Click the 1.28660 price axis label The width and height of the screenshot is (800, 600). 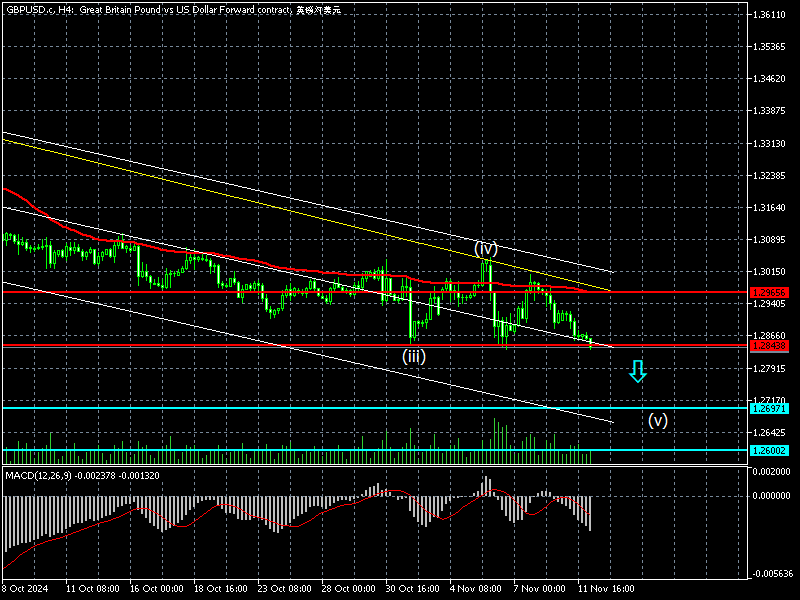(769, 336)
